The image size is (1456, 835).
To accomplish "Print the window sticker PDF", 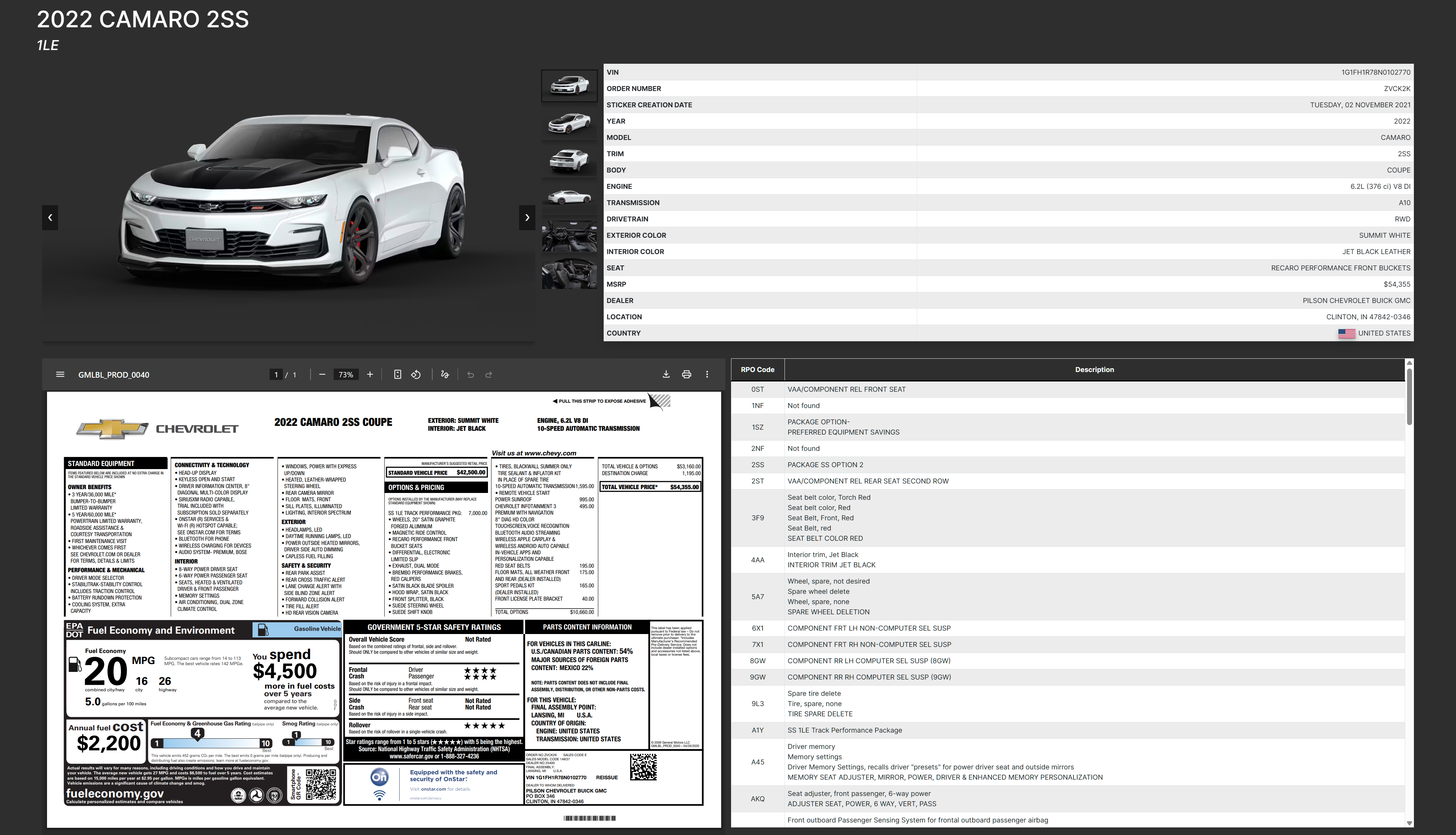I will tap(686, 375).
